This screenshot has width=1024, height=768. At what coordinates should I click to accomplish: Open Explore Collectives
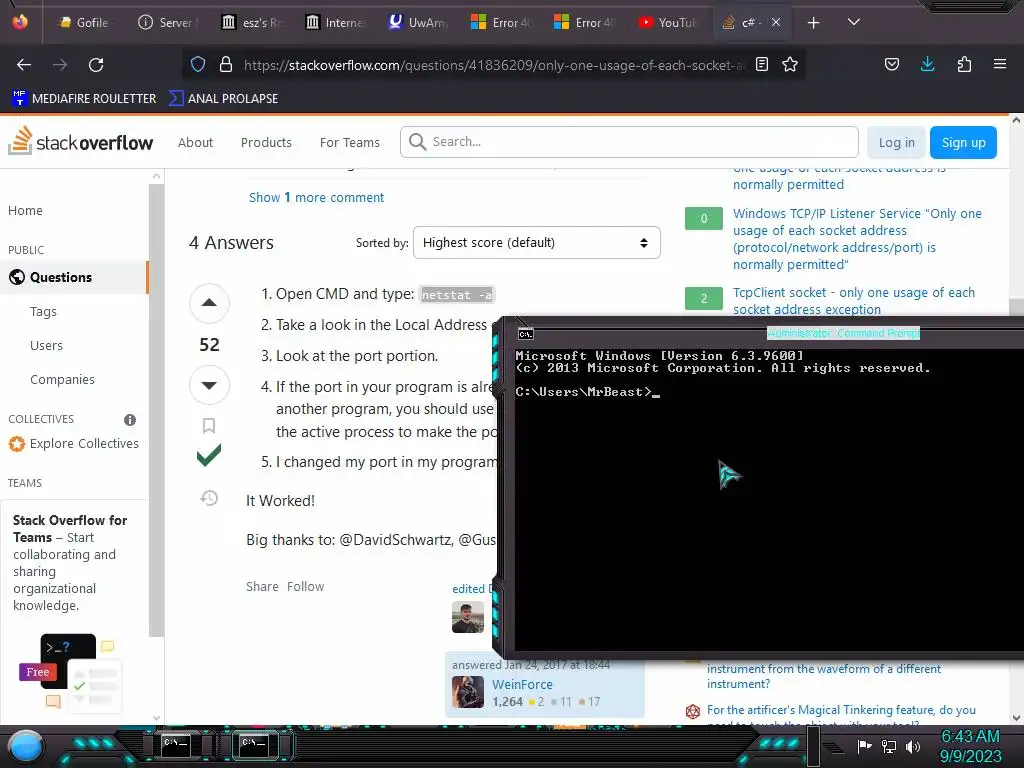pyautogui.click(x=74, y=443)
